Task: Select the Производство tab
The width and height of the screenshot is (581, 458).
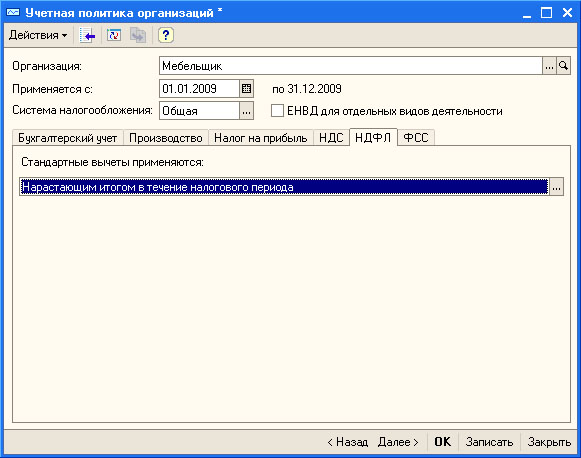Action: (166, 138)
